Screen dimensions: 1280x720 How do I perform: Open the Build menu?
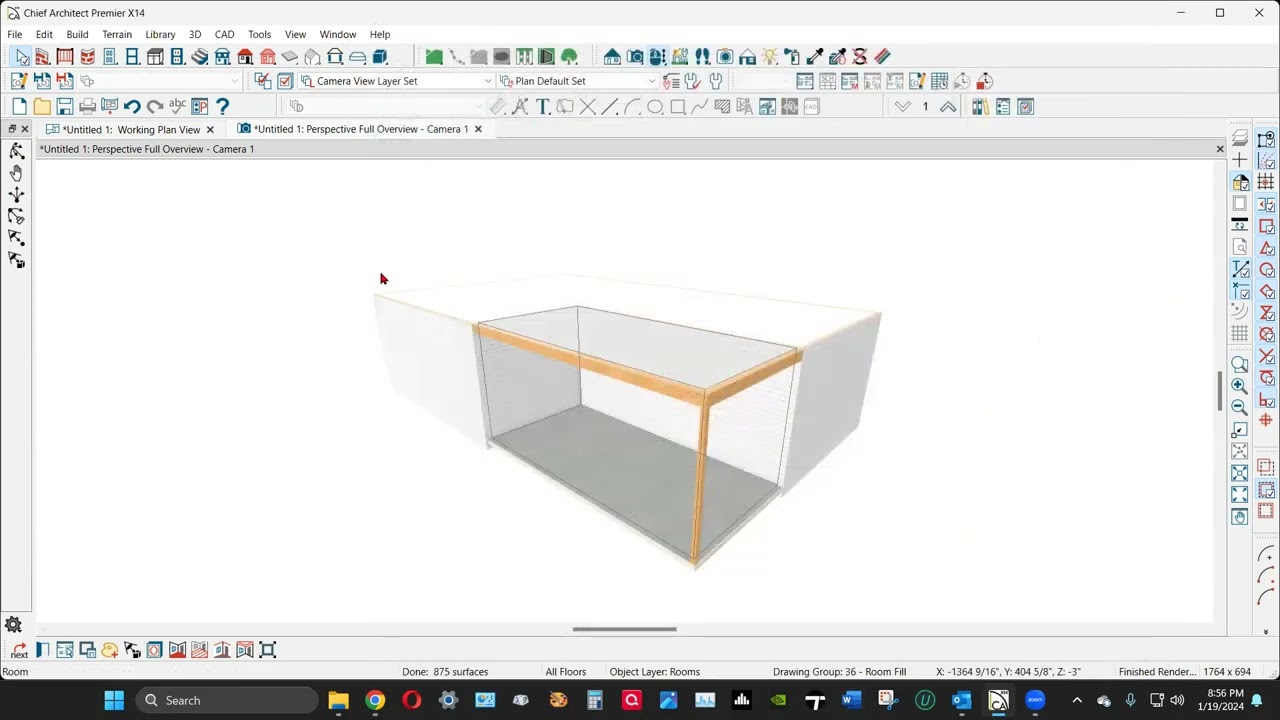pos(77,34)
